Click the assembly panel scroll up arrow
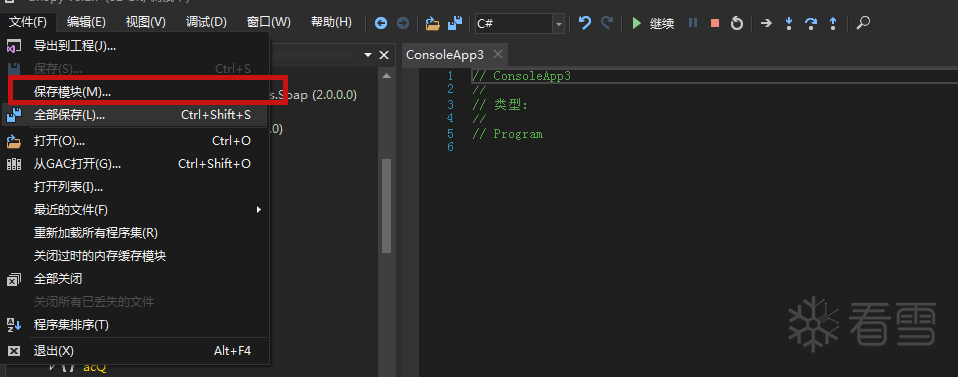958x377 pixels. click(386, 75)
